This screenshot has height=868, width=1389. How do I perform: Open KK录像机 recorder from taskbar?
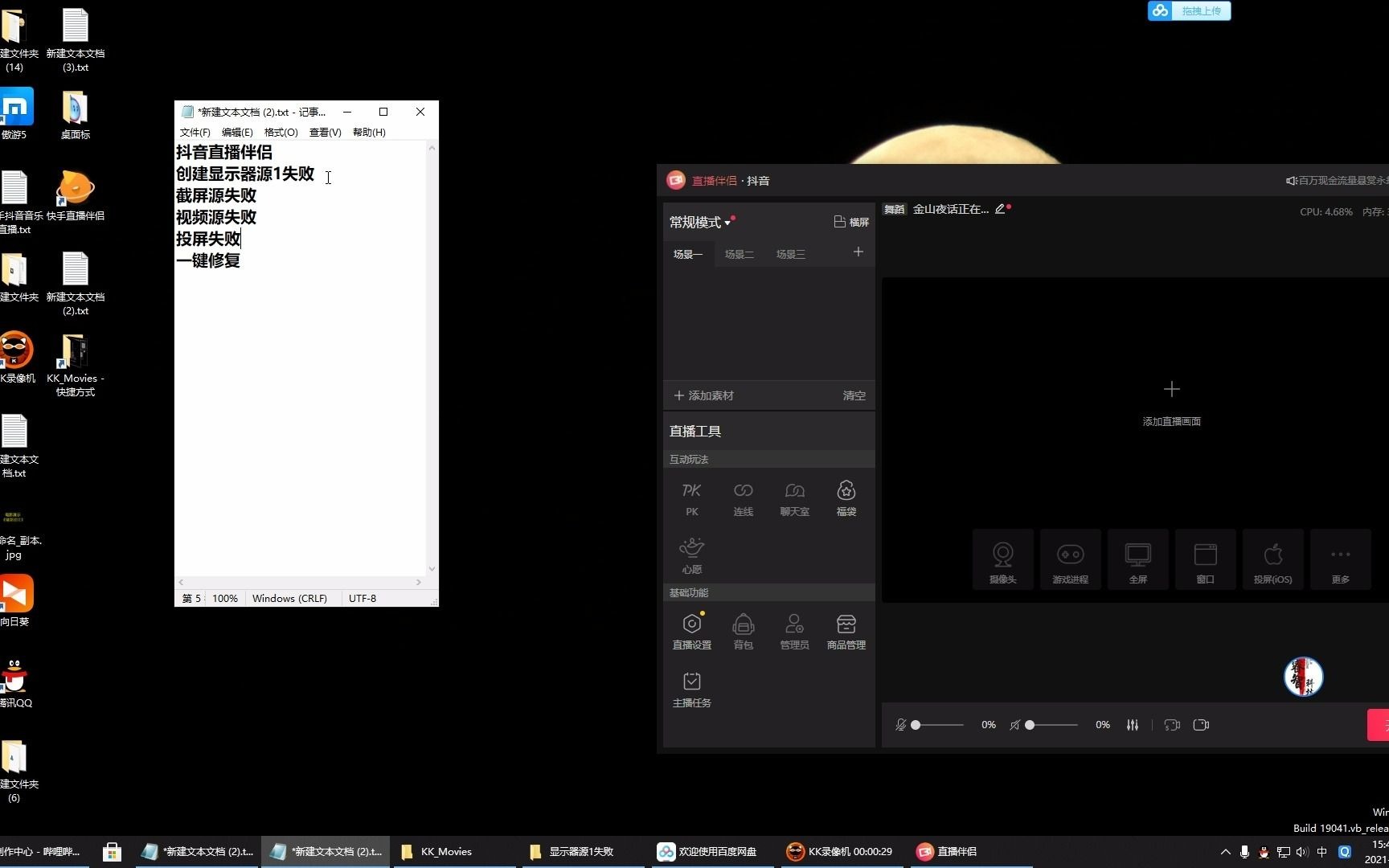[x=842, y=852]
